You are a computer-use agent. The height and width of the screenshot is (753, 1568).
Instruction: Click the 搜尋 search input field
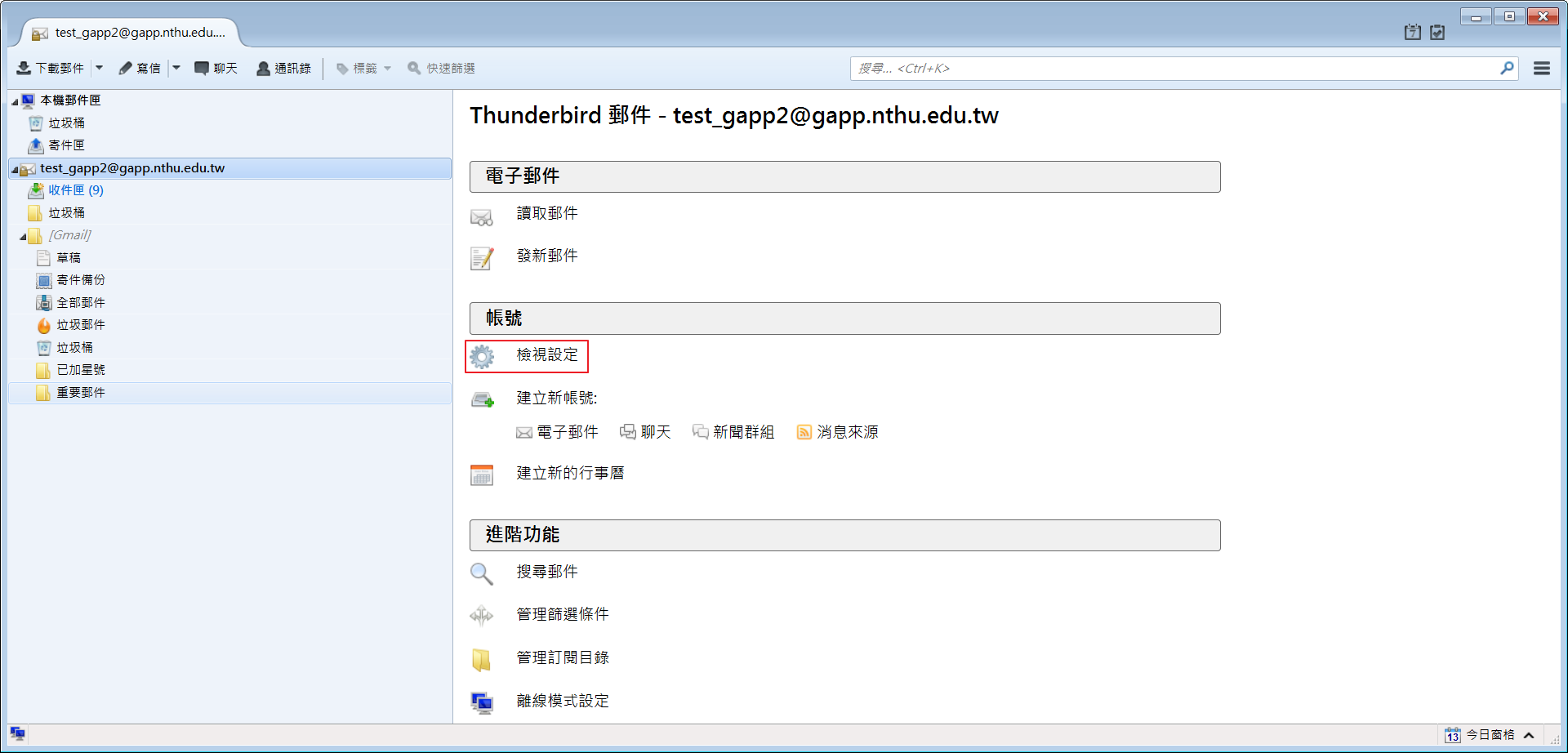(x=1176, y=69)
